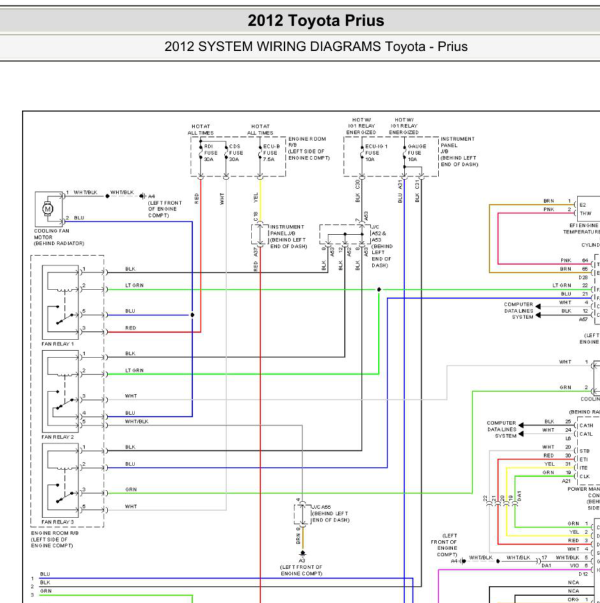The height and width of the screenshot is (603, 600).
Task: Click the 'J/C A55 (BEHIND LEFT END OF DASH)' label
Action: click(x=330, y=514)
